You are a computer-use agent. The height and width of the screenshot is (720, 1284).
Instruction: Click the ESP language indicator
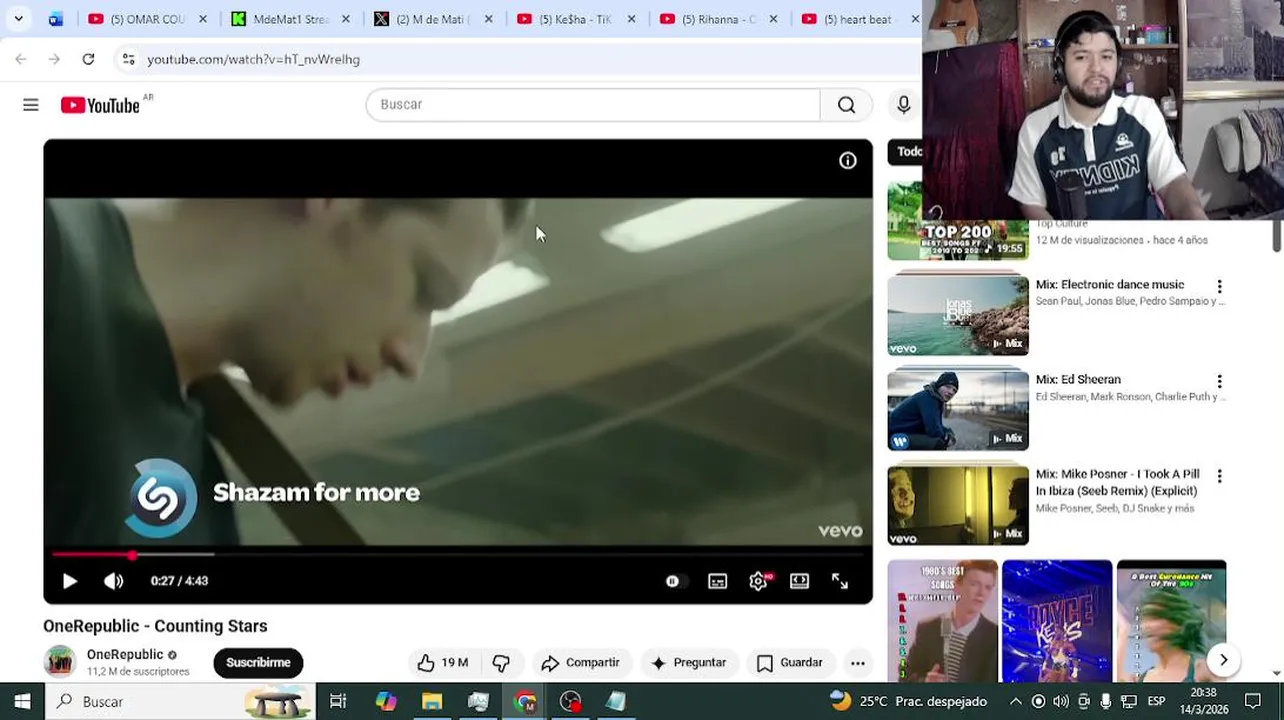pyautogui.click(x=1156, y=701)
